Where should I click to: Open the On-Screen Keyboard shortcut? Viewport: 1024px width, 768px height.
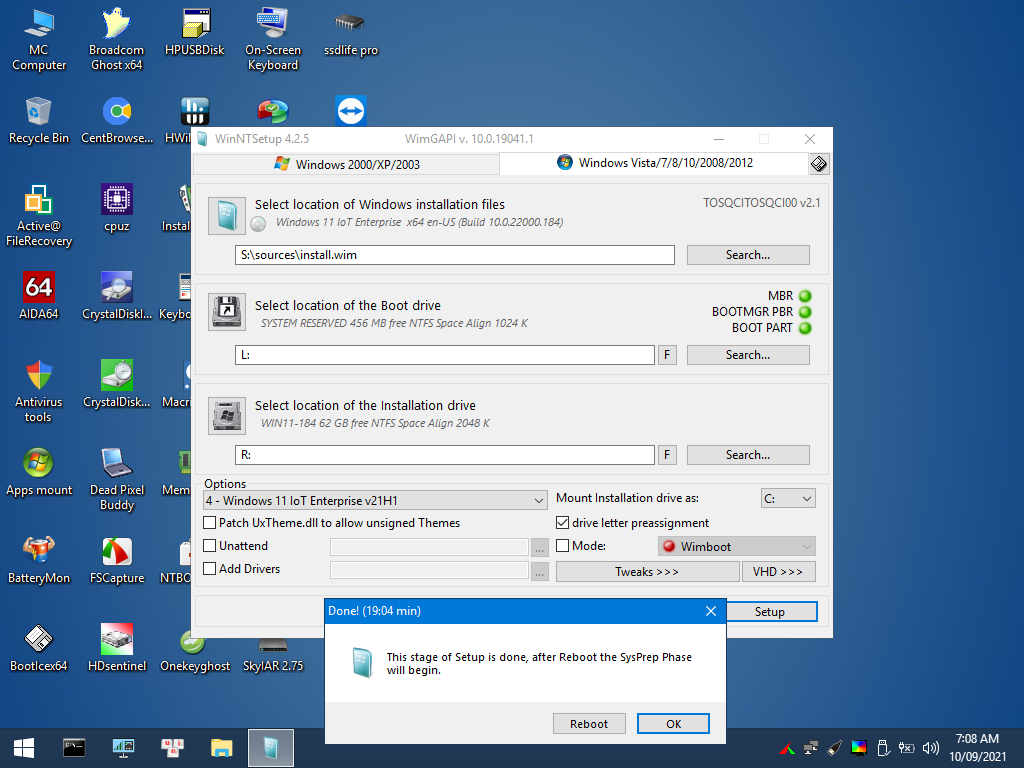273,40
